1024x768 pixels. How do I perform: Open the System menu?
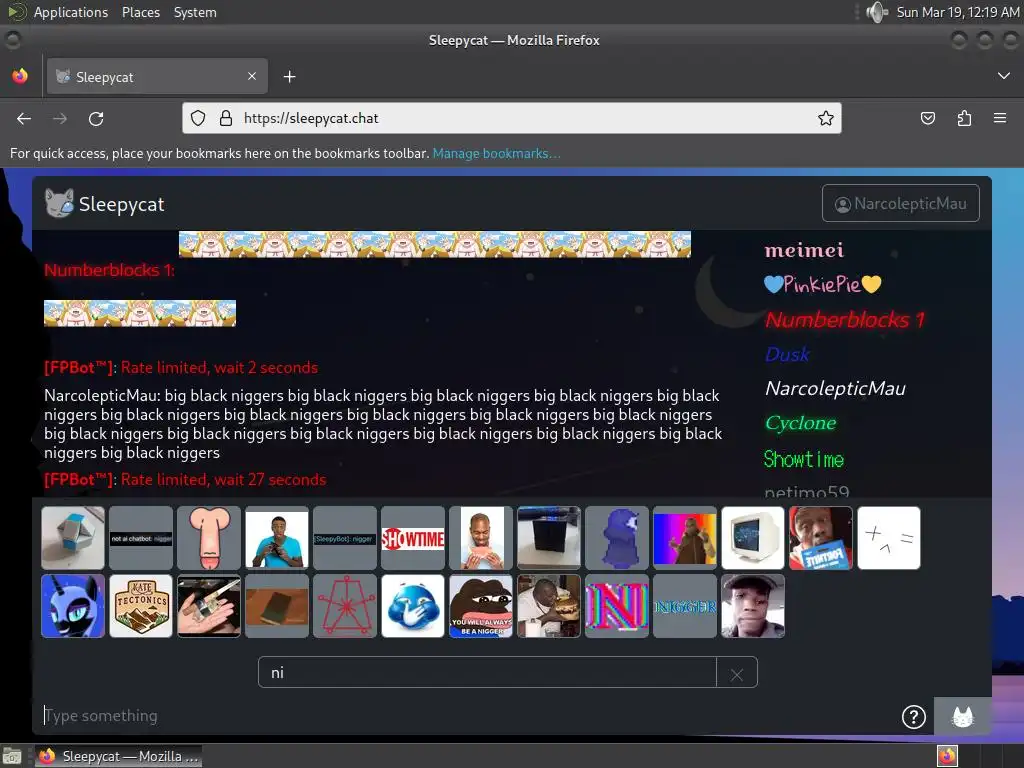195,12
